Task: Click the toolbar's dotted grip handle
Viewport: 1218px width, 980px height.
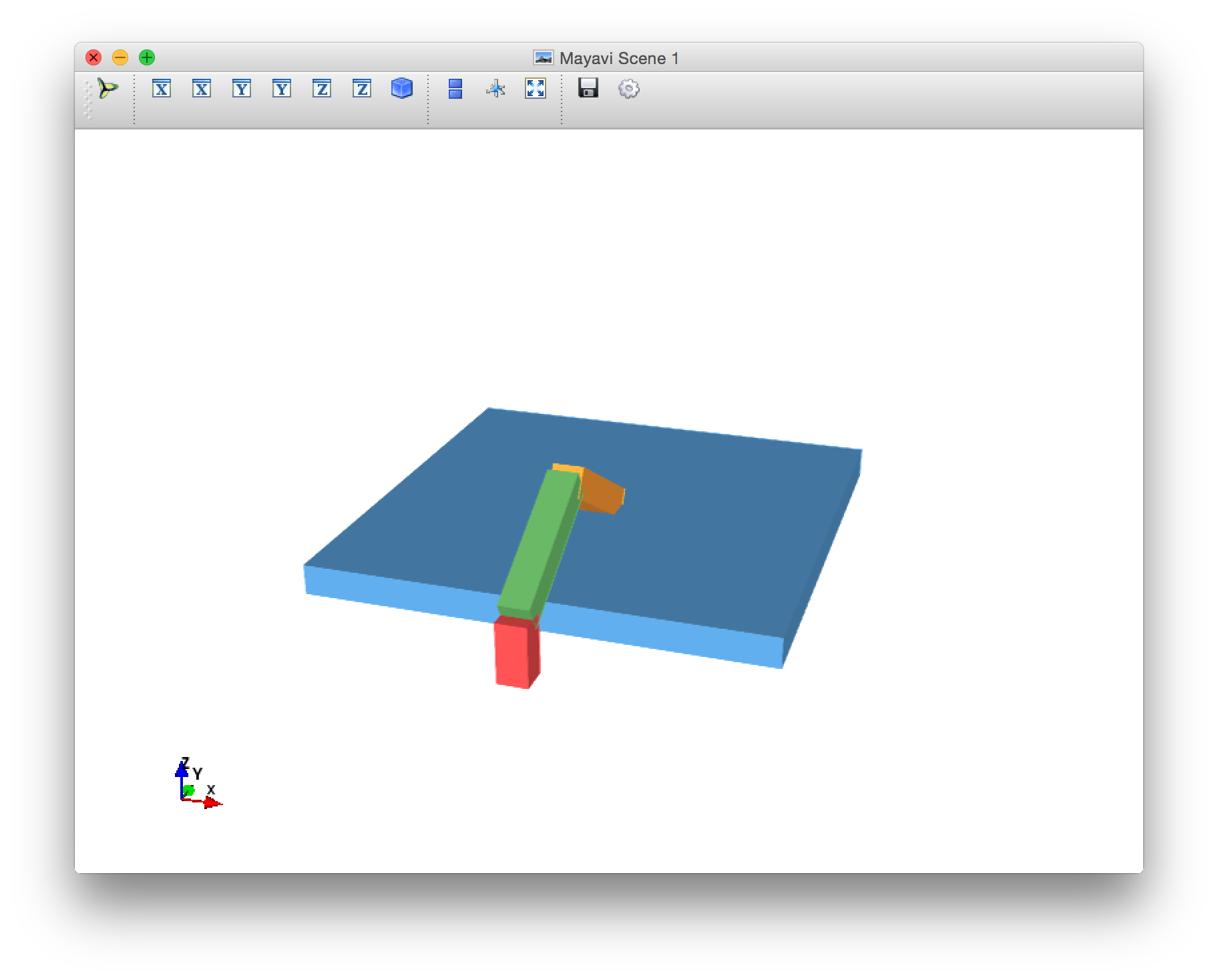Action: click(88, 100)
